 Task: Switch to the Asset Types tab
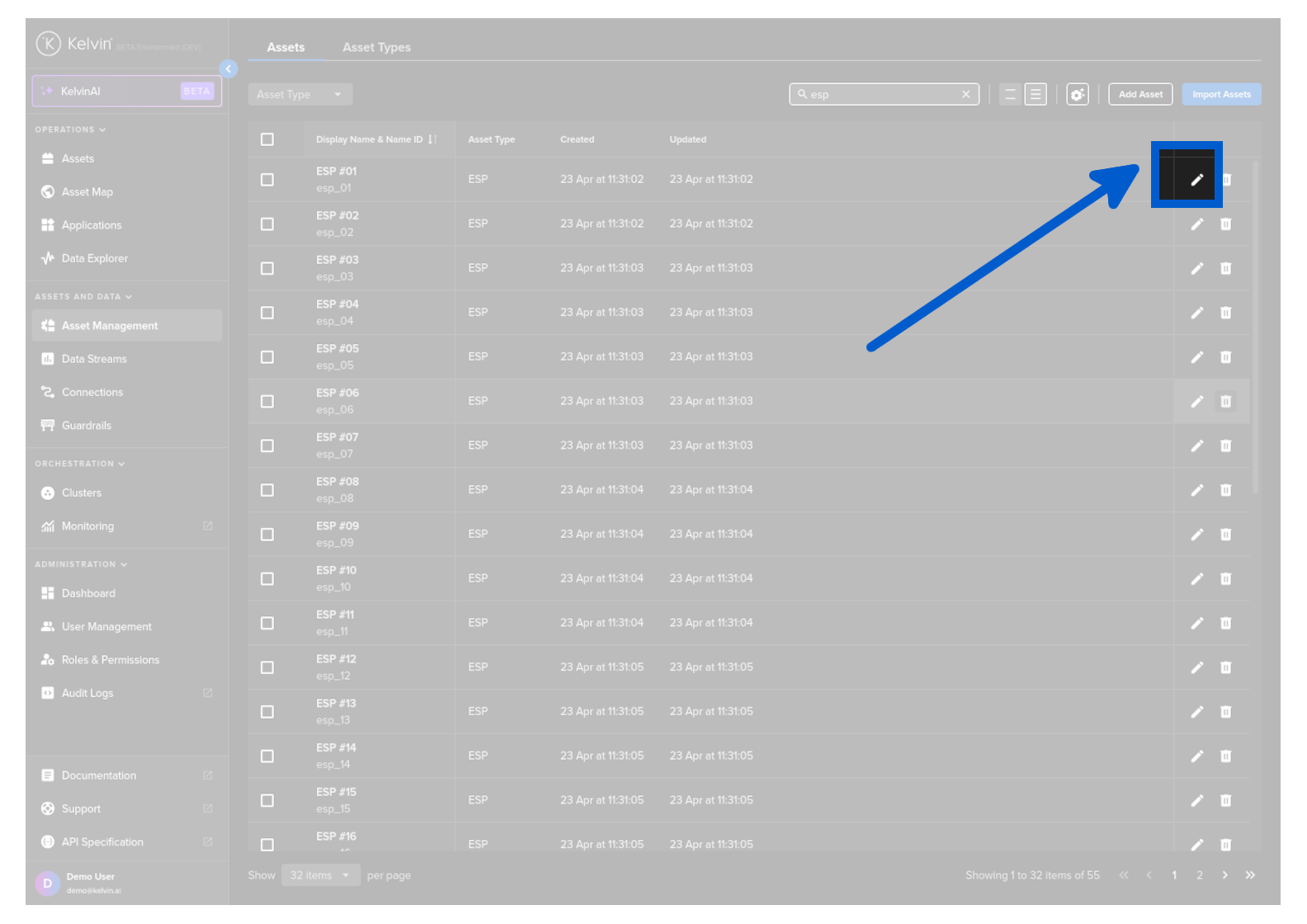(376, 48)
